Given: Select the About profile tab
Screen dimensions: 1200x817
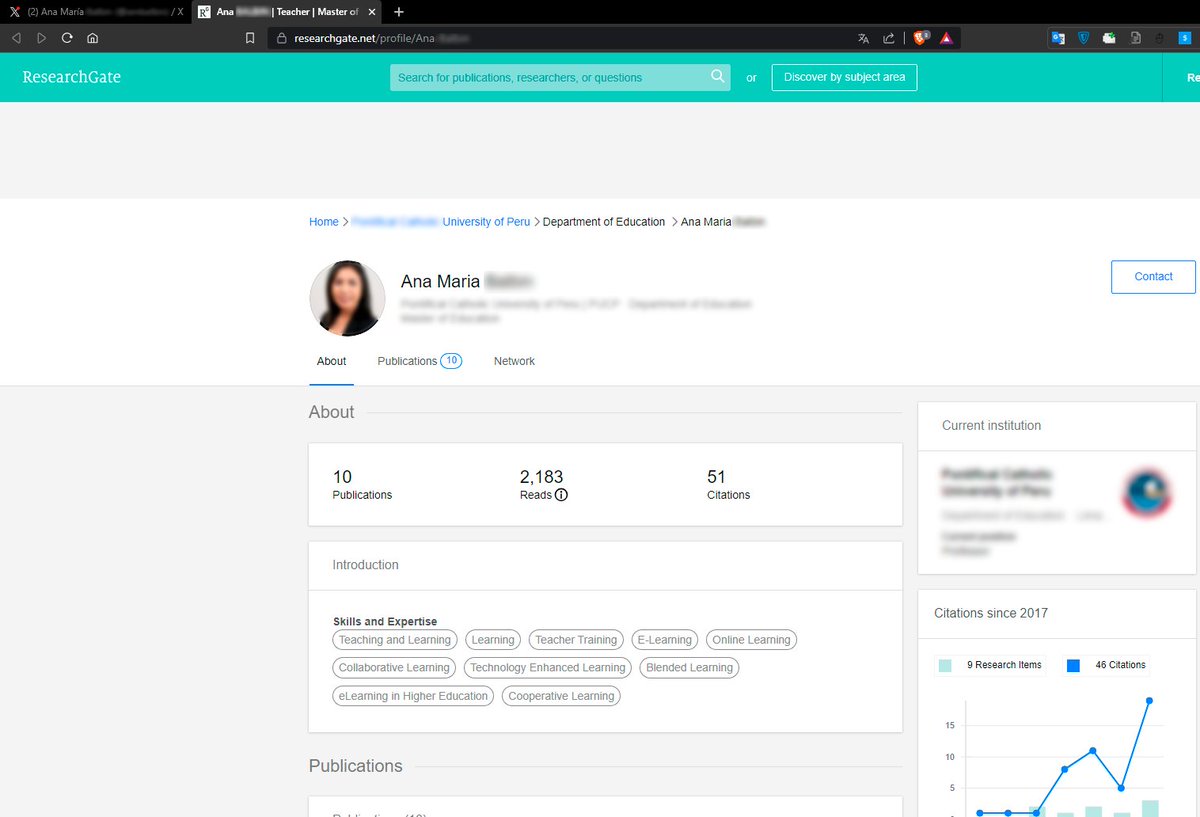Looking at the screenshot, I should pyautogui.click(x=331, y=361).
